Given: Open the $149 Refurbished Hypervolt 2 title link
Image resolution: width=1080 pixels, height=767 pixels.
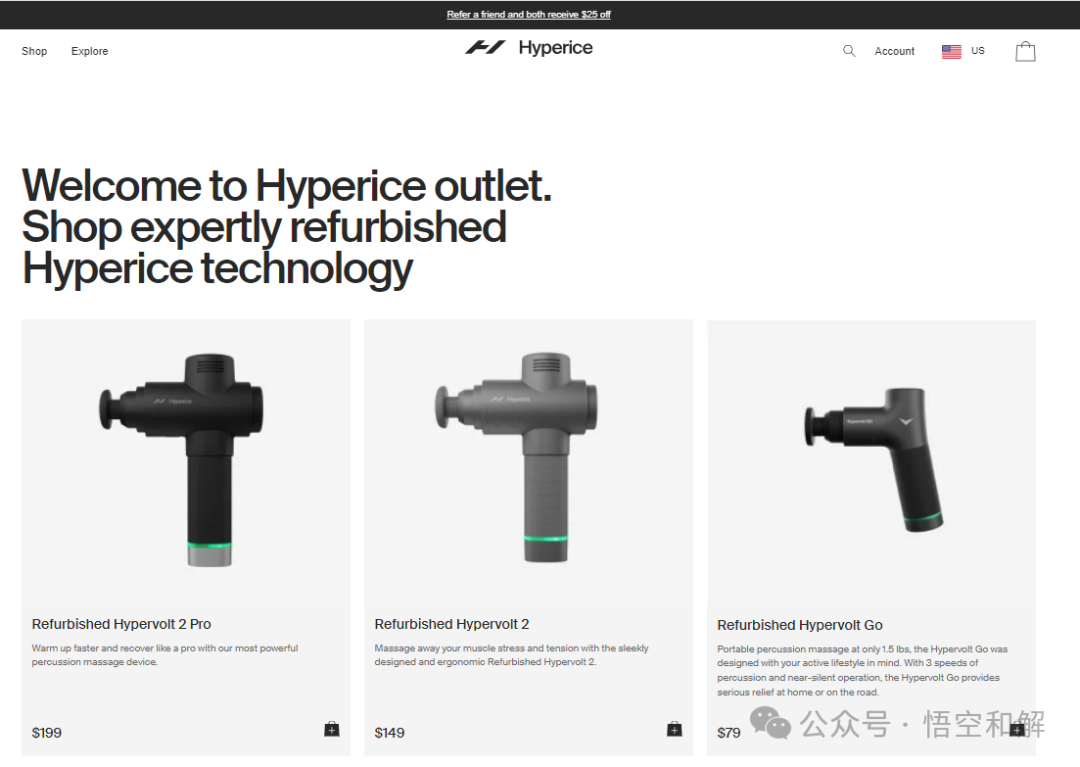Looking at the screenshot, I should coord(452,624).
